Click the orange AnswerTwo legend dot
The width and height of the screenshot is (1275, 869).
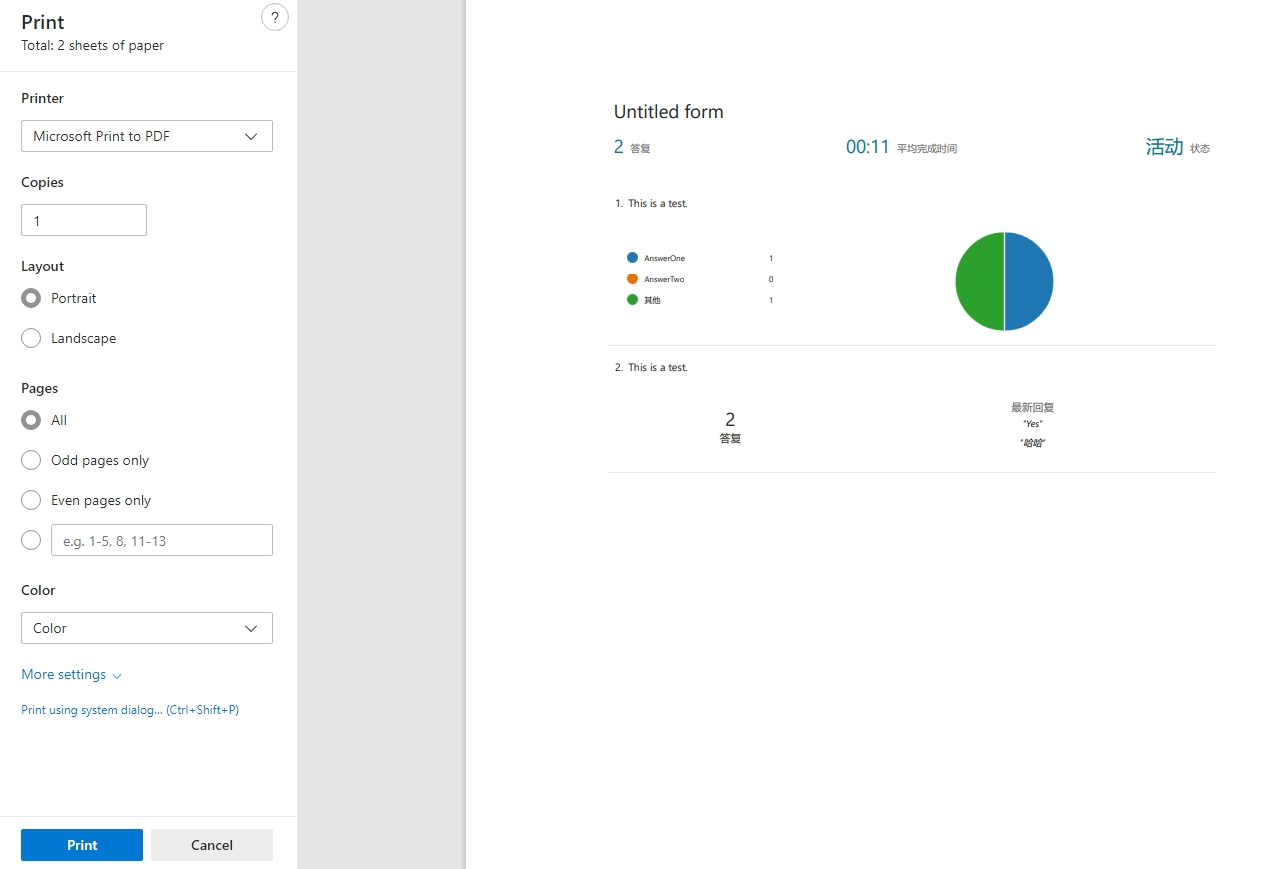click(632, 279)
